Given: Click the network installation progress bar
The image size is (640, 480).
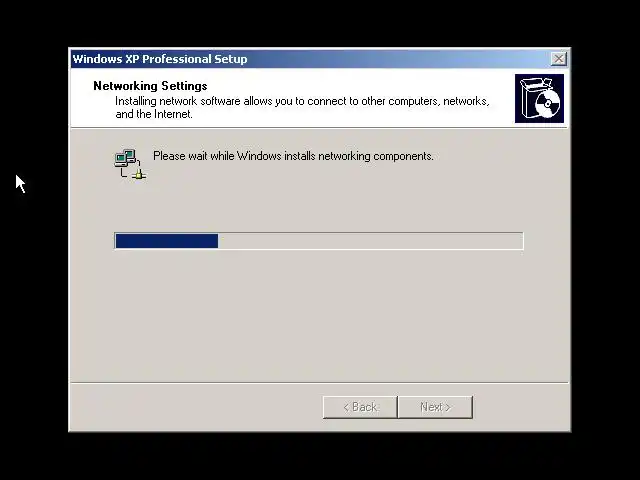Looking at the screenshot, I should (x=319, y=241).
